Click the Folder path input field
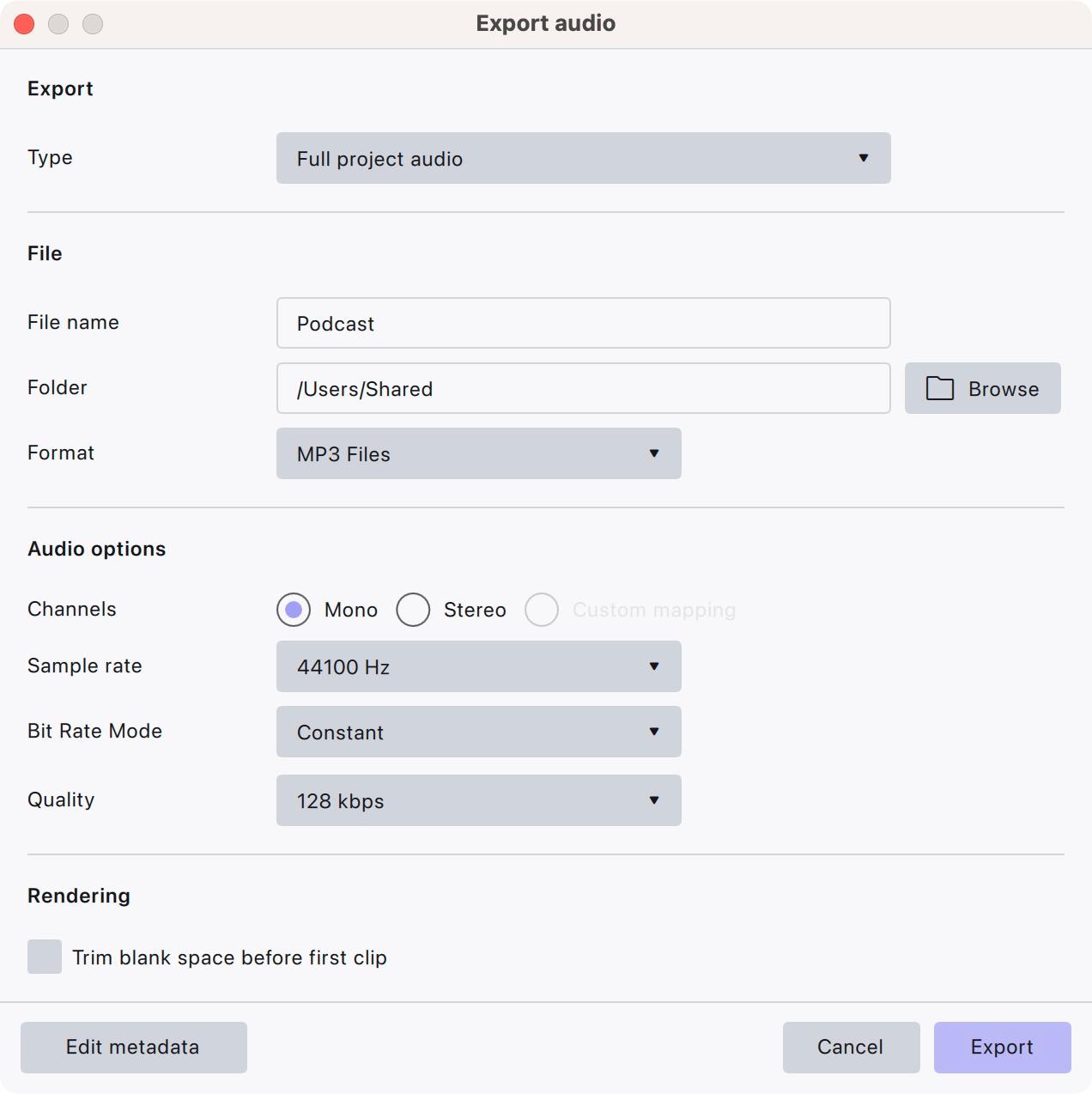Image resolution: width=1092 pixels, height=1094 pixels. (x=583, y=388)
